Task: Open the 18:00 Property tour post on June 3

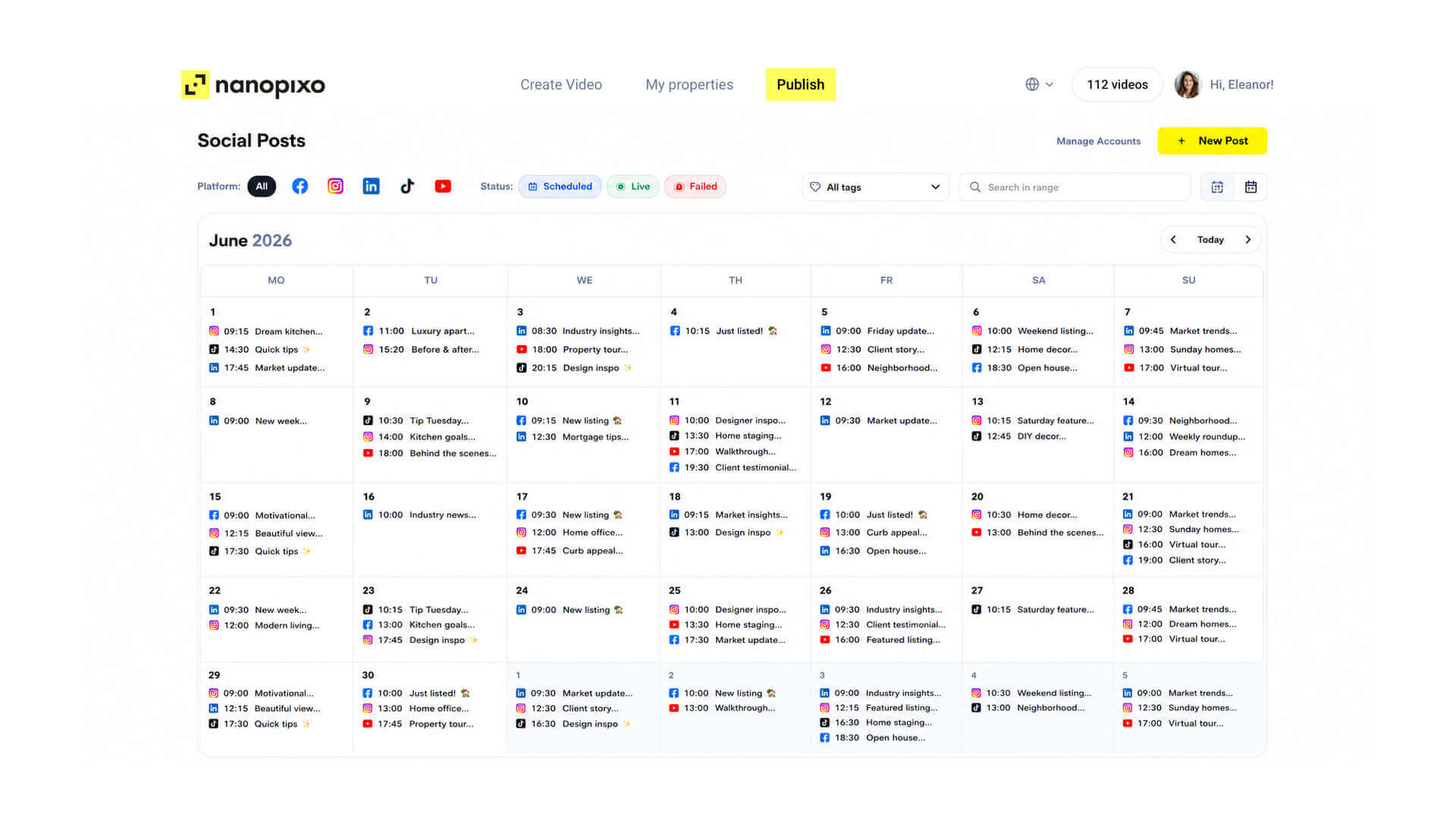Action: [573, 350]
